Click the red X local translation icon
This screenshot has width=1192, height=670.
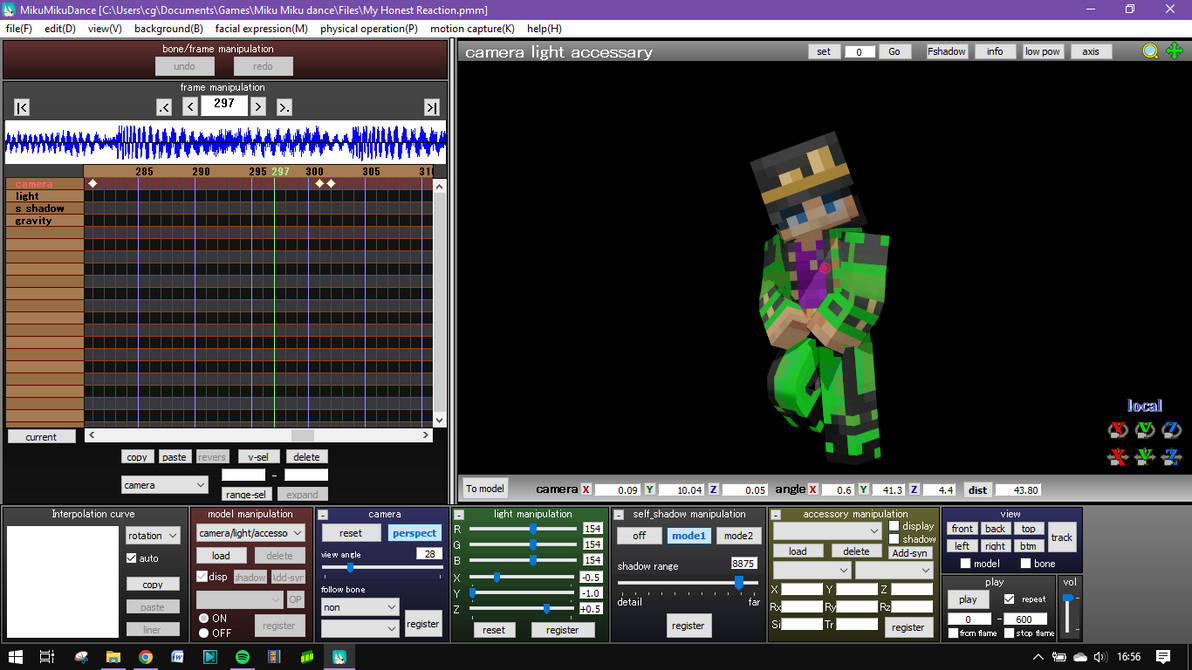point(1118,457)
